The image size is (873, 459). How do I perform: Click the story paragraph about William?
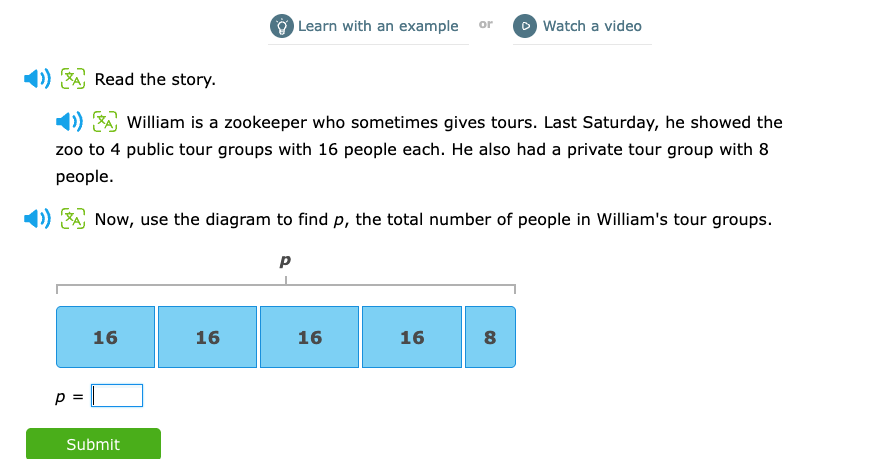pos(419,150)
